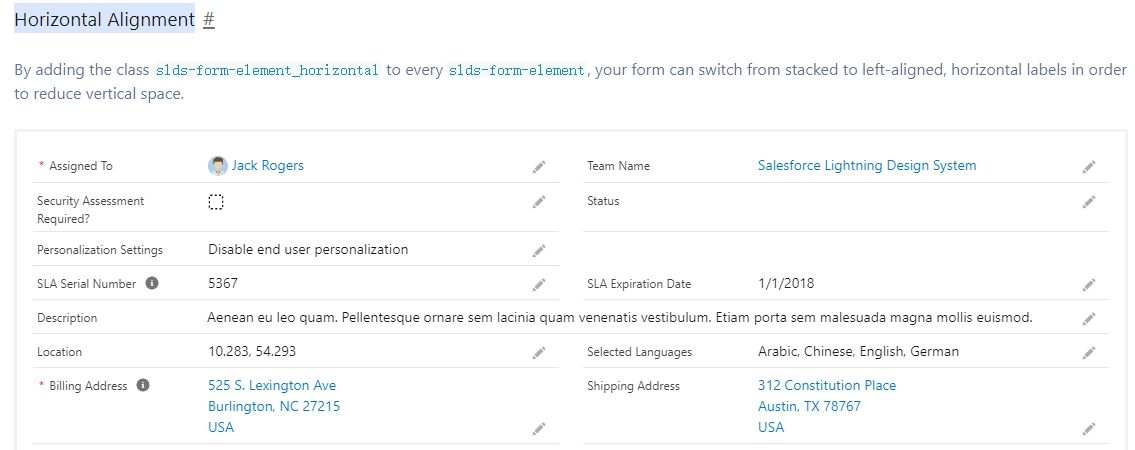Click edit pencil for Assigned To field
The height and width of the screenshot is (450, 1135).
[539, 167]
